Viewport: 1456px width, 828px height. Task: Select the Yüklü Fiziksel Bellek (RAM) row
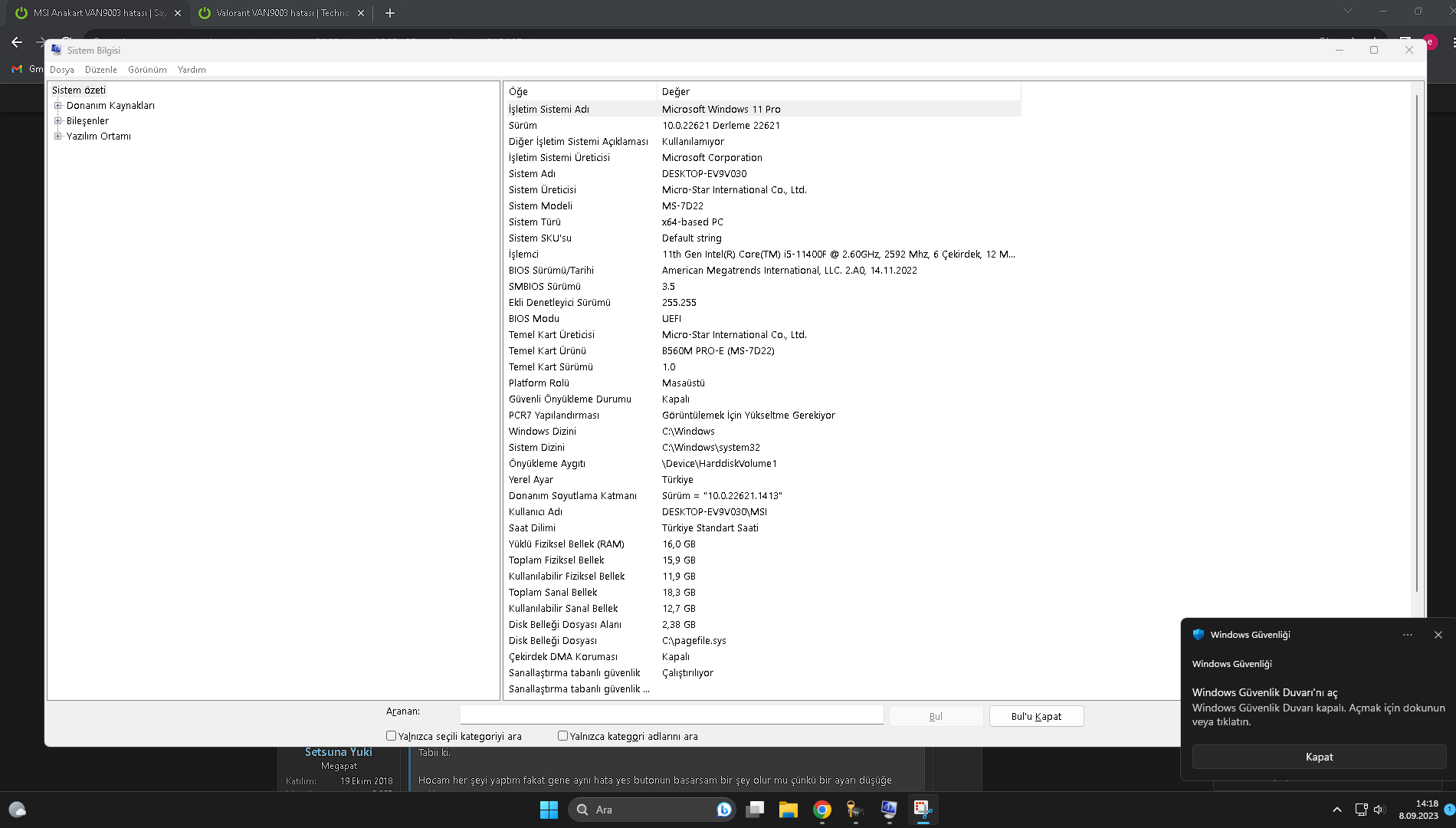(762, 544)
